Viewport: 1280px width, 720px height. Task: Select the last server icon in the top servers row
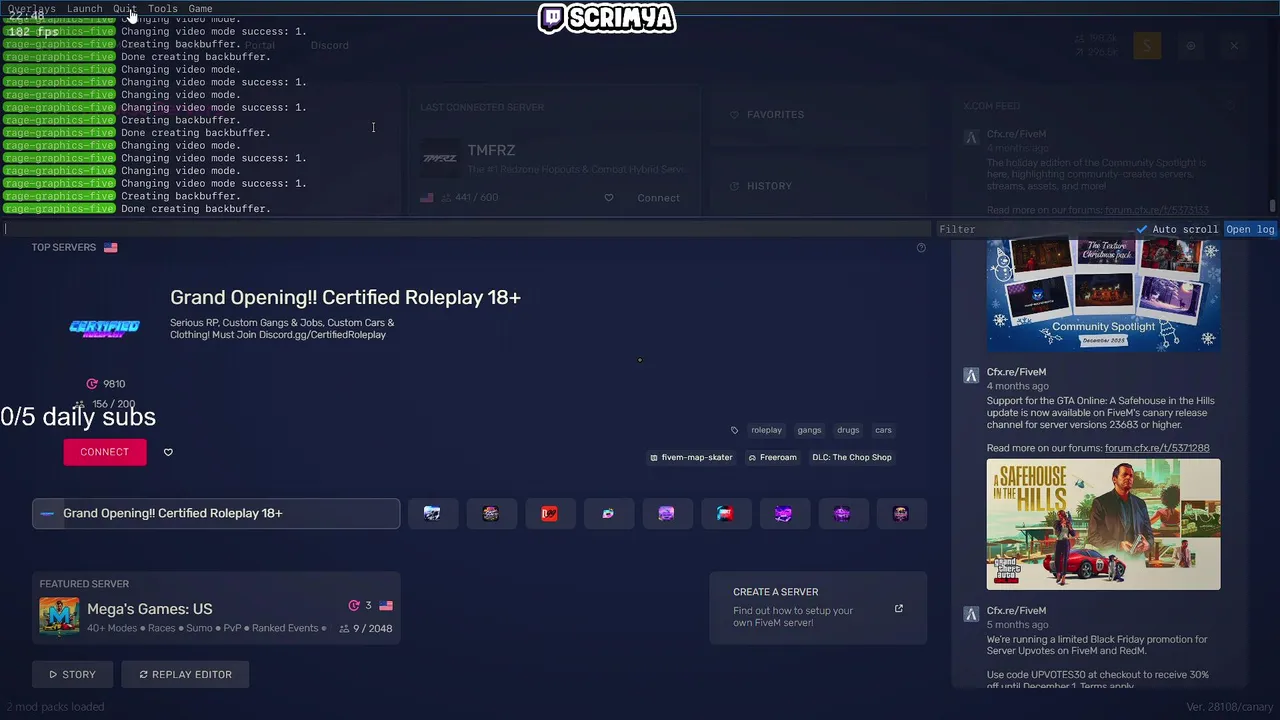(901, 513)
